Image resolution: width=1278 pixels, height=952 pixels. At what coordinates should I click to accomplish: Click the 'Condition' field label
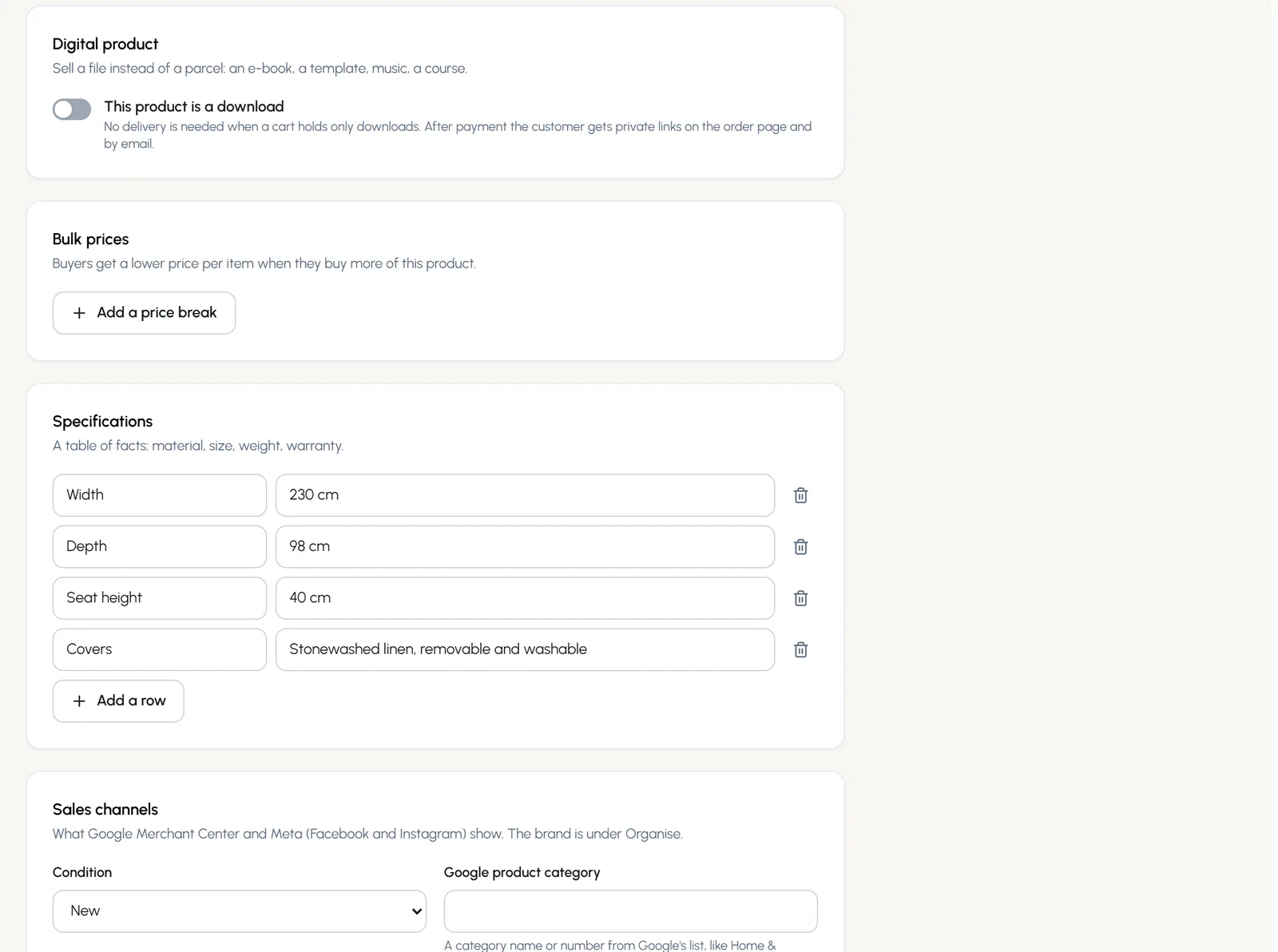82,872
